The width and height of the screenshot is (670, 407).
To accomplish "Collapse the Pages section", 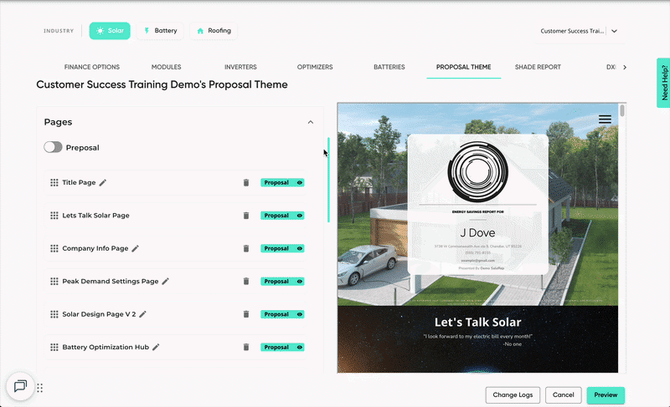I will (311, 122).
